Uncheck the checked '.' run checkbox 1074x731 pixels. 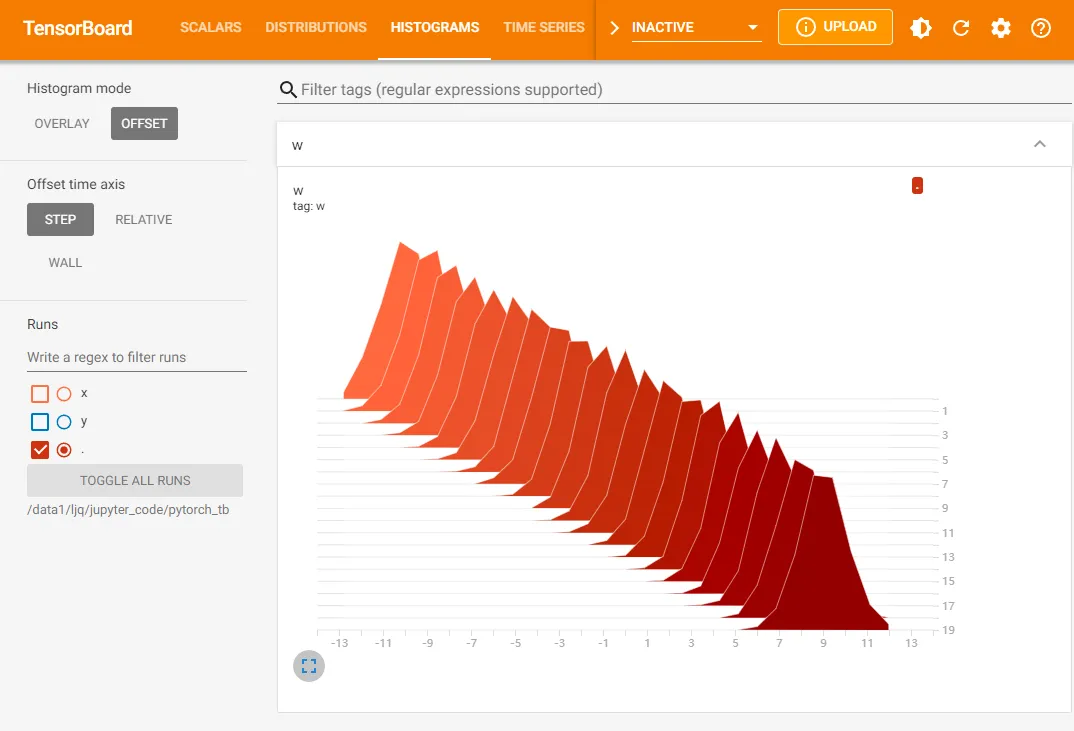[40, 450]
